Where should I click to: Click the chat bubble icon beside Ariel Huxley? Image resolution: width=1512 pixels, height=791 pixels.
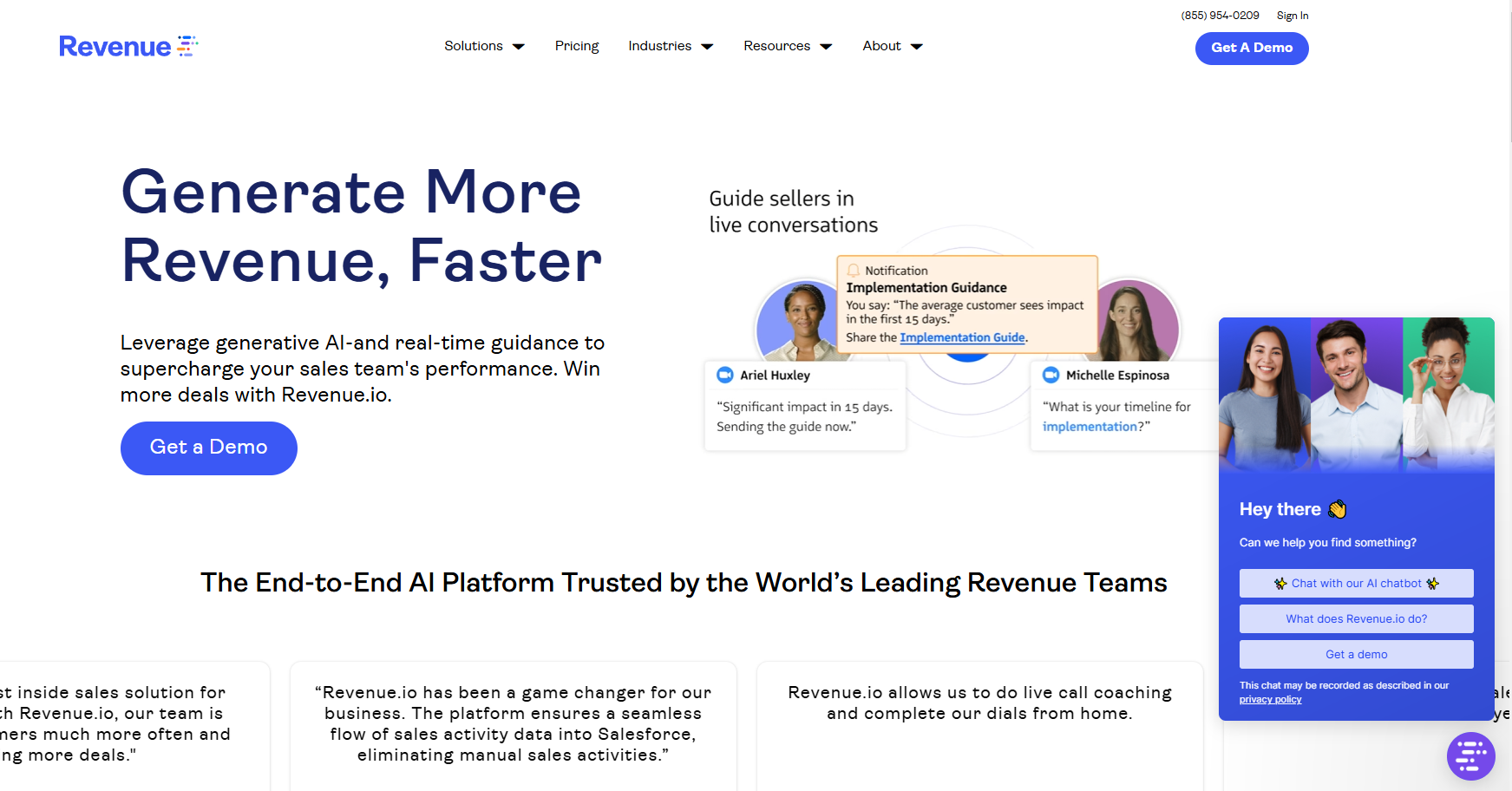(x=725, y=375)
